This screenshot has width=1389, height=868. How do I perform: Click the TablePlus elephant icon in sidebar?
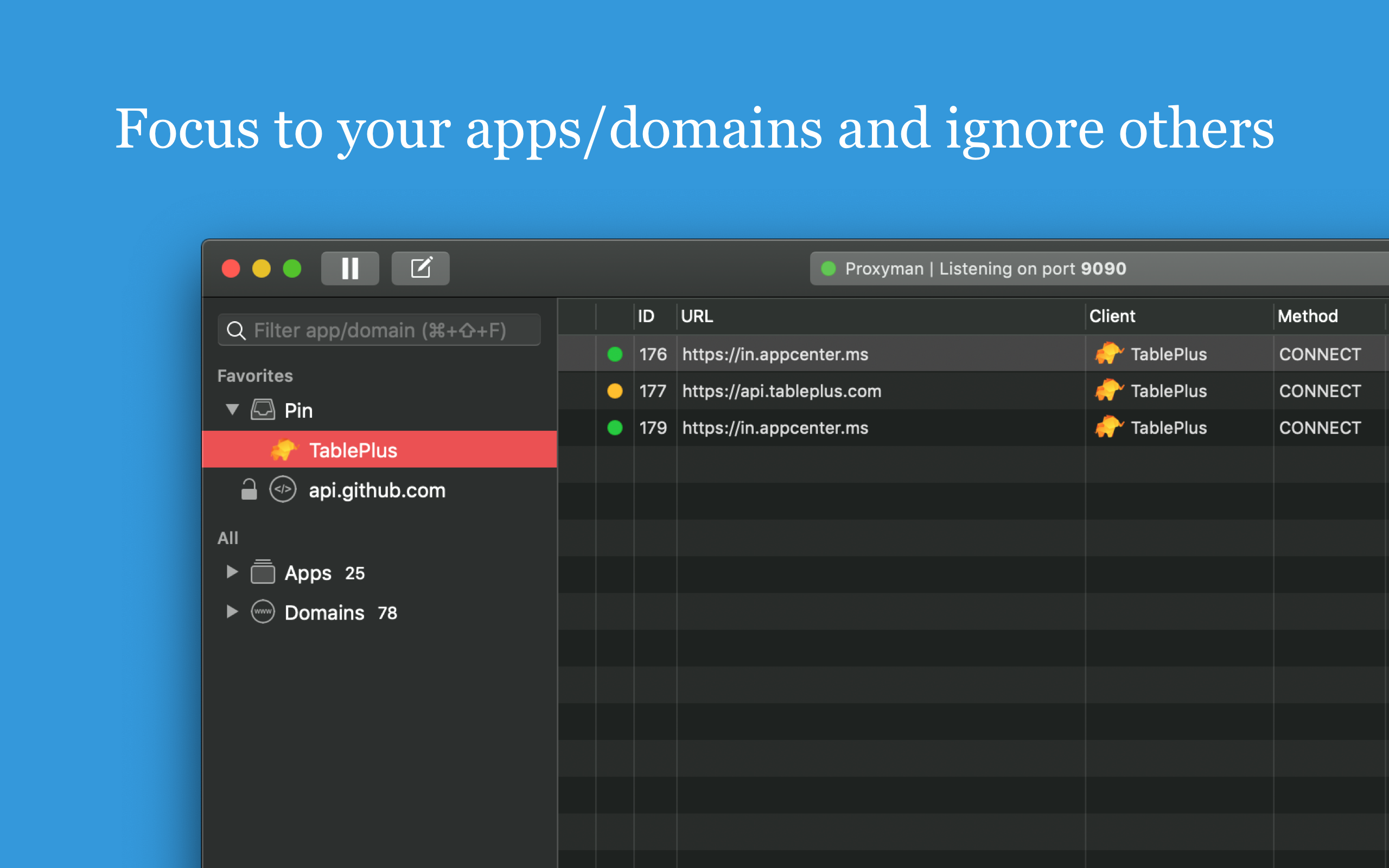[284, 450]
